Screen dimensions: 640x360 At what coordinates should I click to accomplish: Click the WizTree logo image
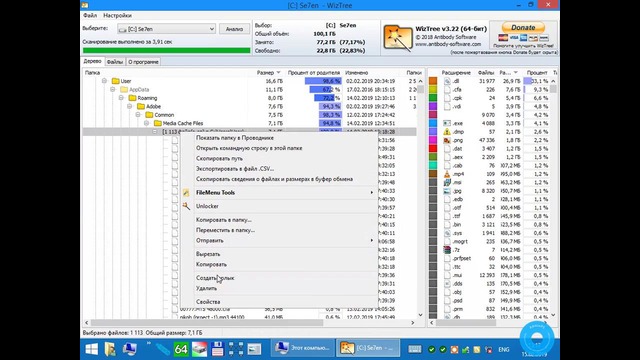coord(398,38)
